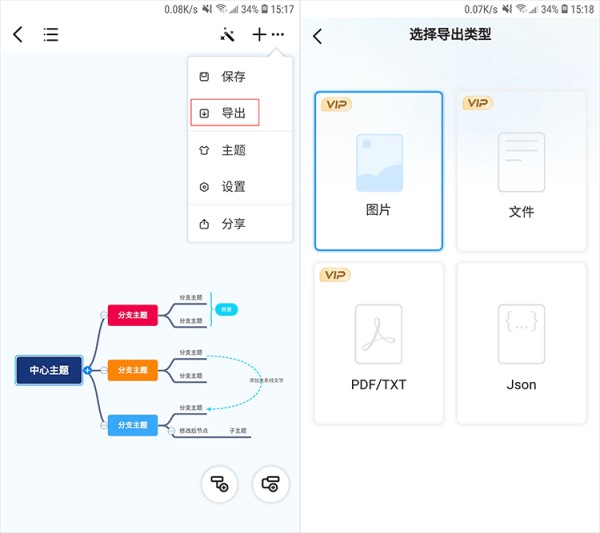Tap the 15:18 clock in status bar
600x533 pixels.
[x=582, y=9]
